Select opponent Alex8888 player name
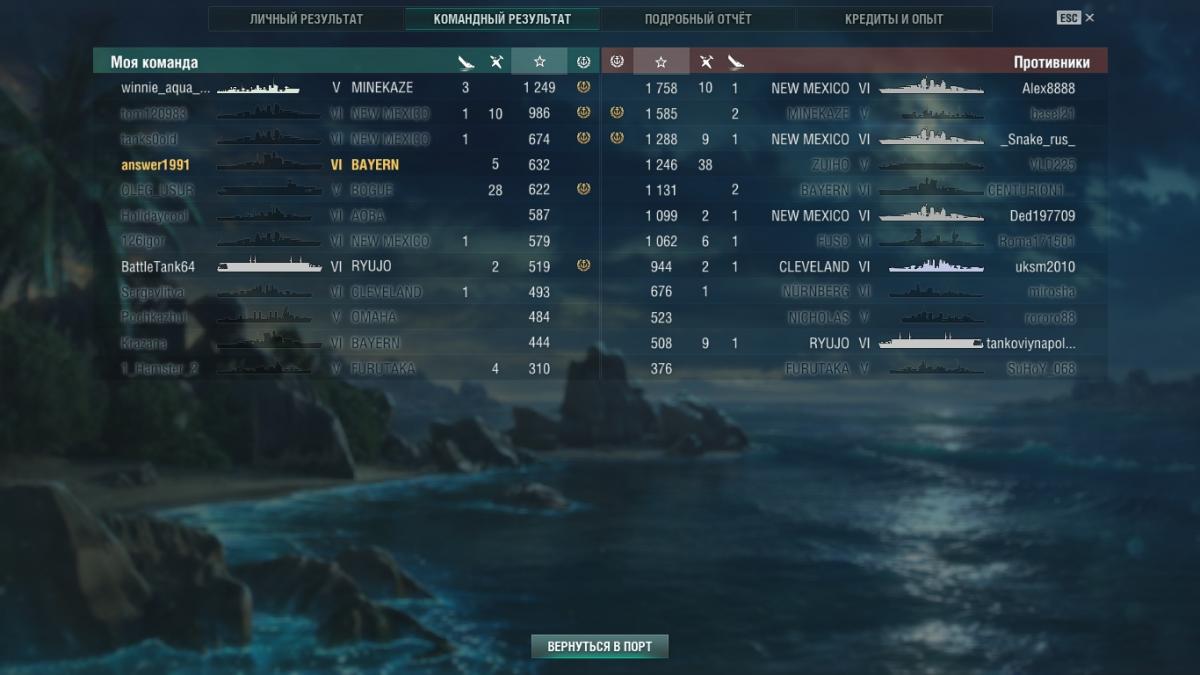The image size is (1200, 675). [x=1048, y=88]
